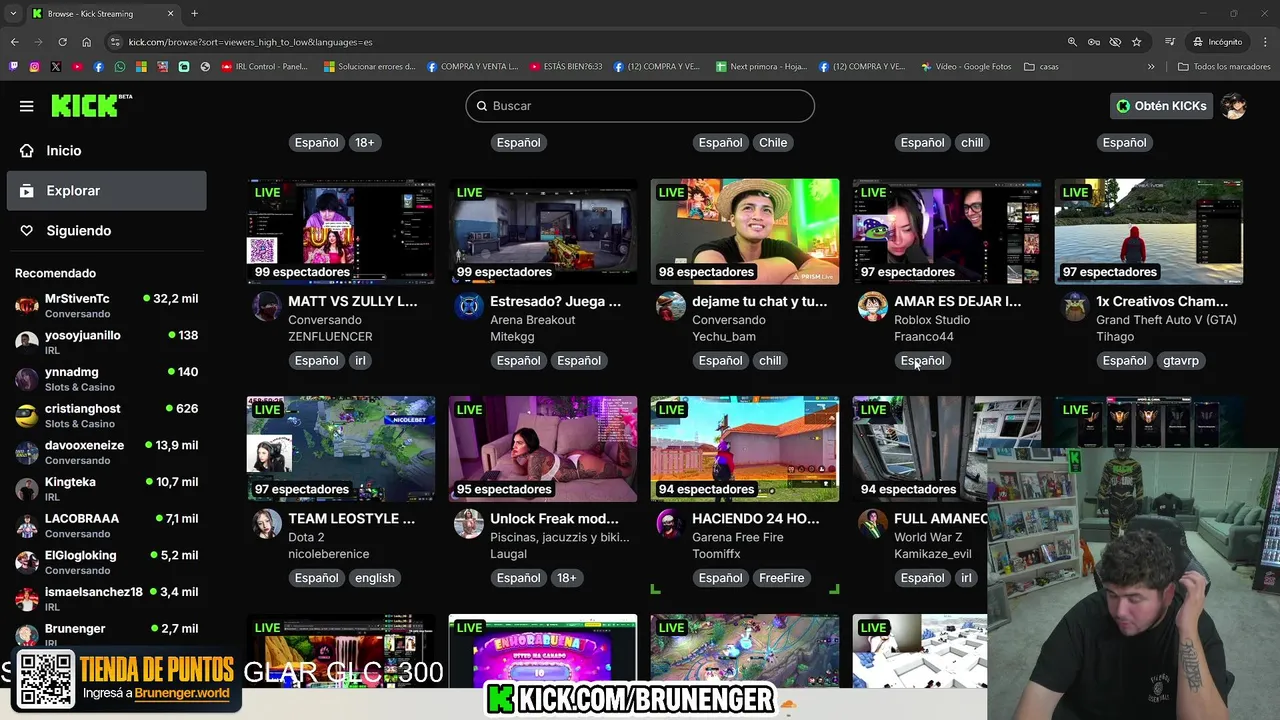Open Yechu_bam channel avatar
Viewport: 1280px width, 720px height.
[671, 306]
